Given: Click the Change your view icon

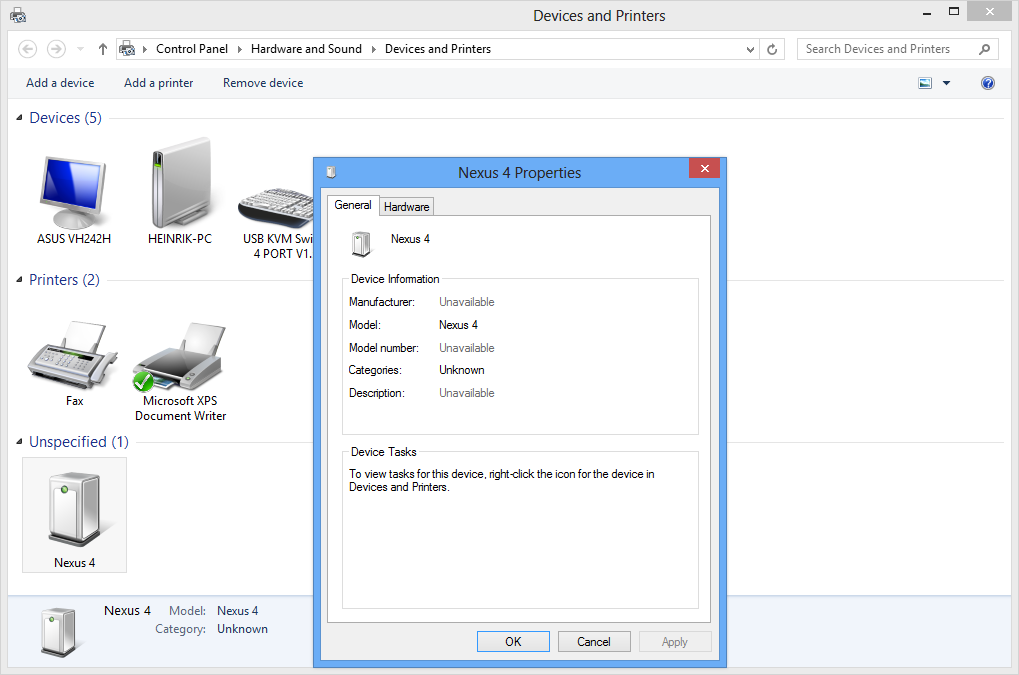Looking at the screenshot, I should [x=925, y=83].
